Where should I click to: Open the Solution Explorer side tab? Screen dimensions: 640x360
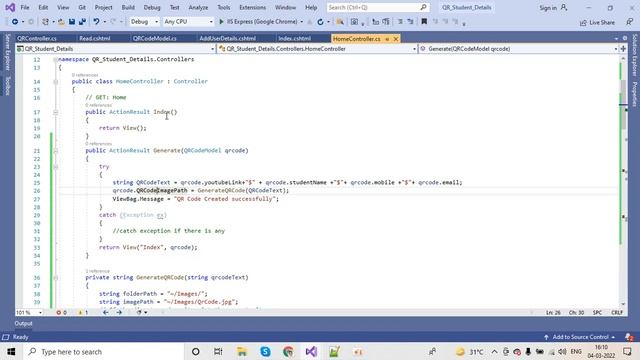(x=634, y=55)
